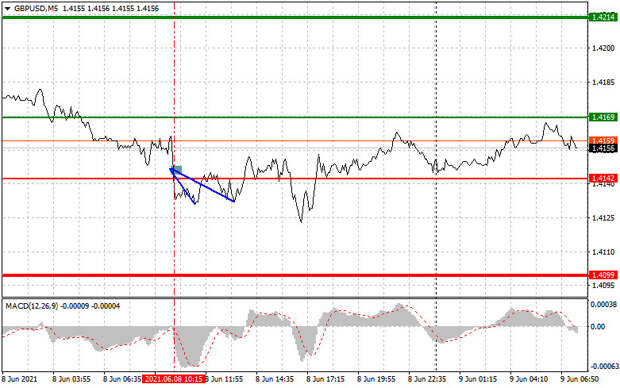
Task: Click the 8 Jun 14:35 time label
Action: (275, 379)
